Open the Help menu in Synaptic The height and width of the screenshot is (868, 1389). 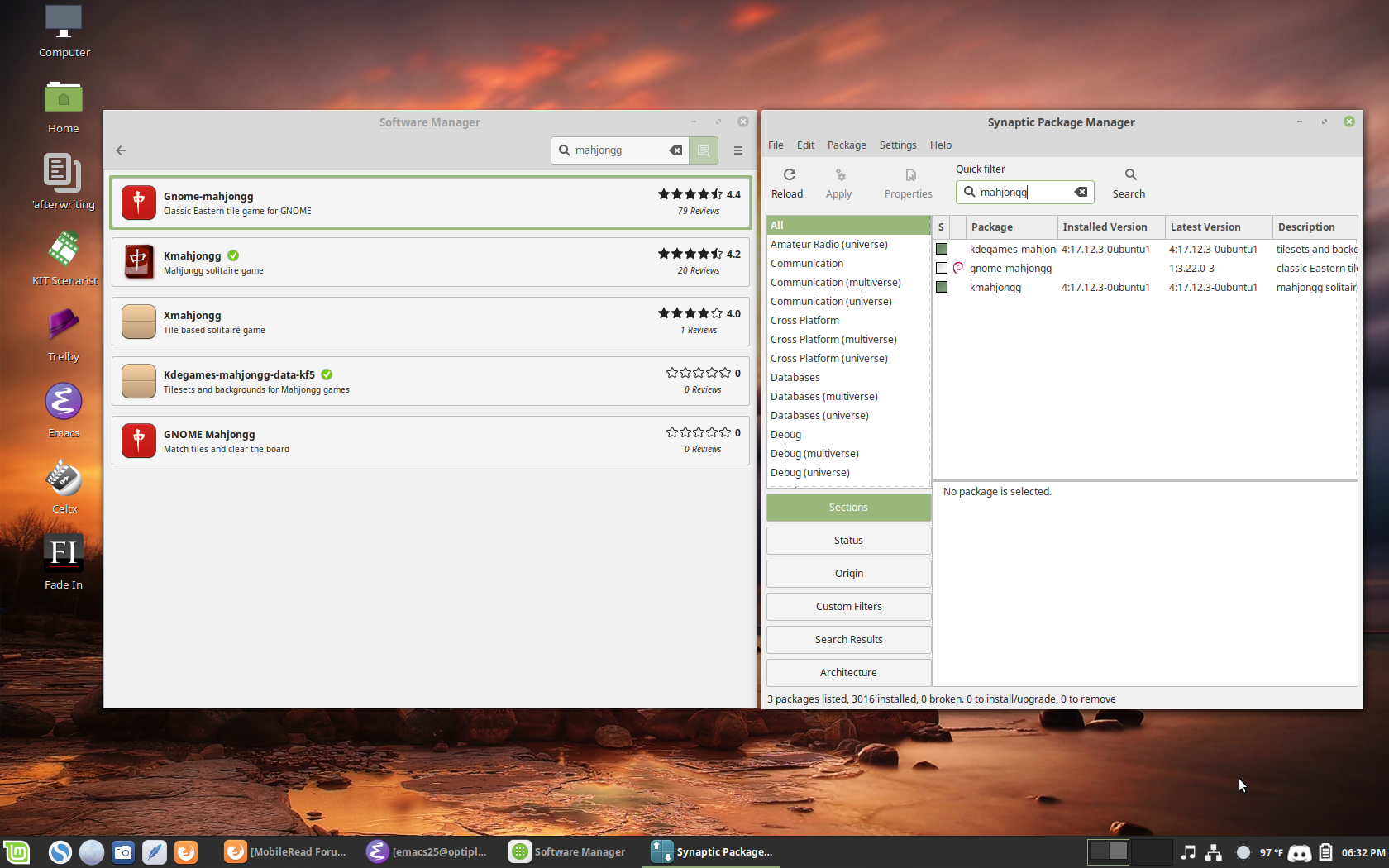coord(941,145)
